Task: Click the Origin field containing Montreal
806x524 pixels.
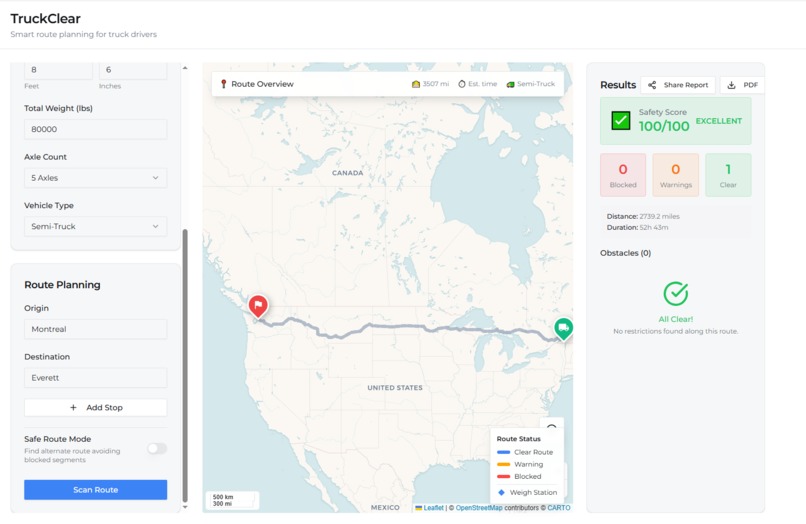Action: pyautogui.click(x=96, y=329)
